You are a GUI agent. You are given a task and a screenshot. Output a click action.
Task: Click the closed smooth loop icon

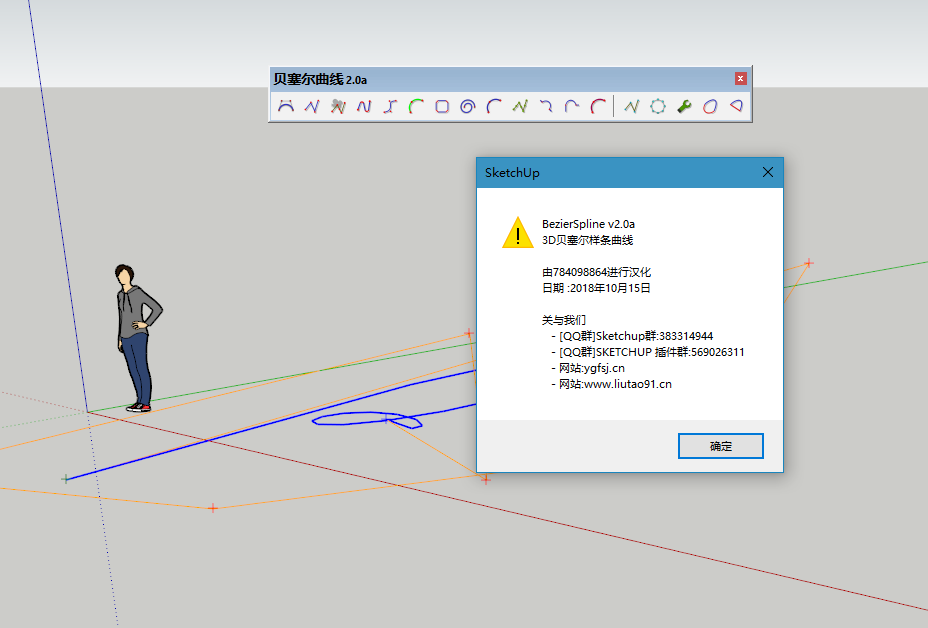710,107
